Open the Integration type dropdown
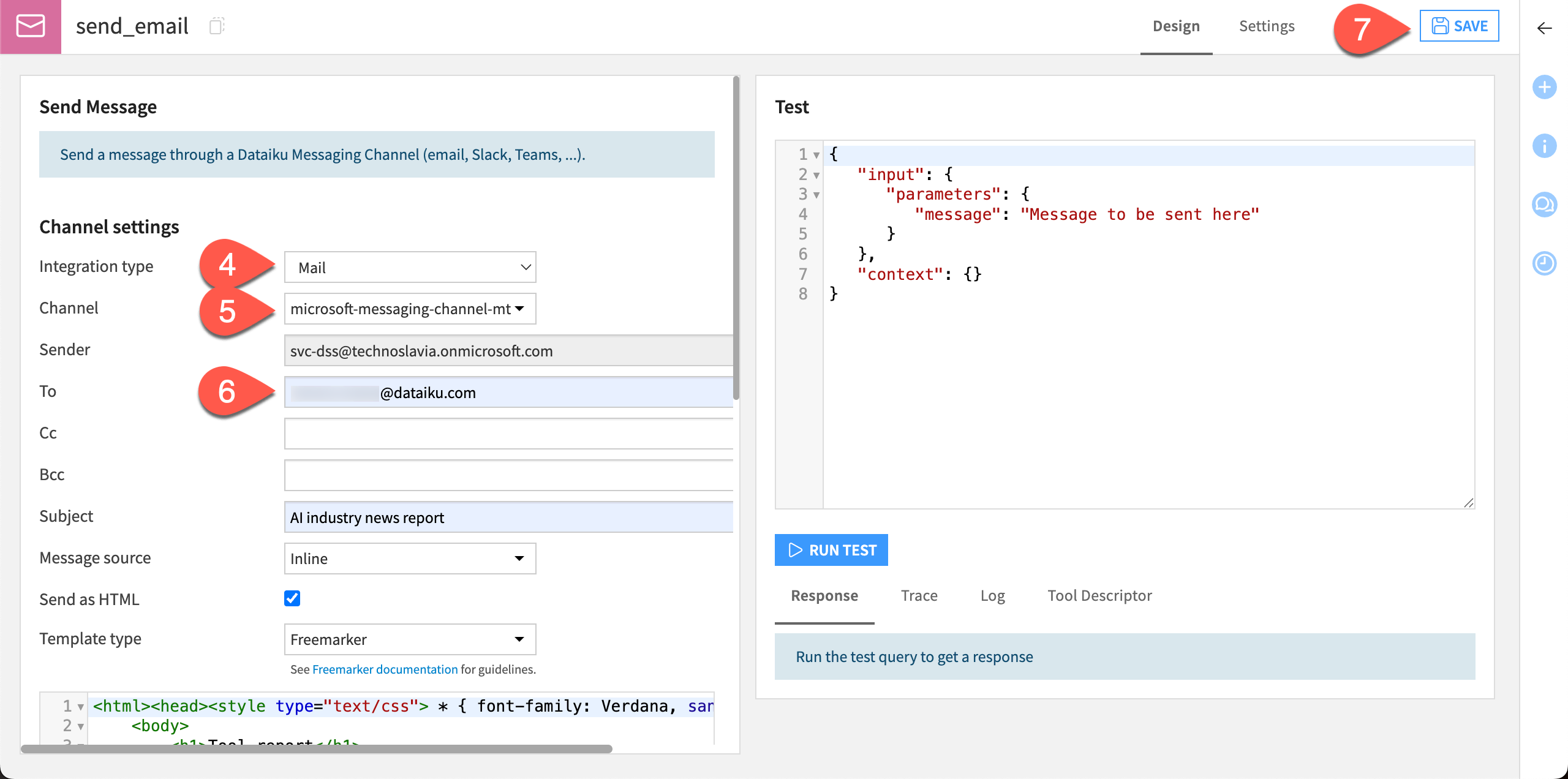The height and width of the screenshot is (779, 1568). 410,267
